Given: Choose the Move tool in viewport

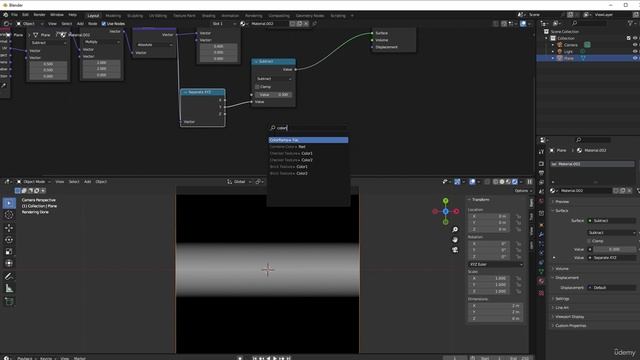Looking at the screenshot, I should (x=9, y=228).
